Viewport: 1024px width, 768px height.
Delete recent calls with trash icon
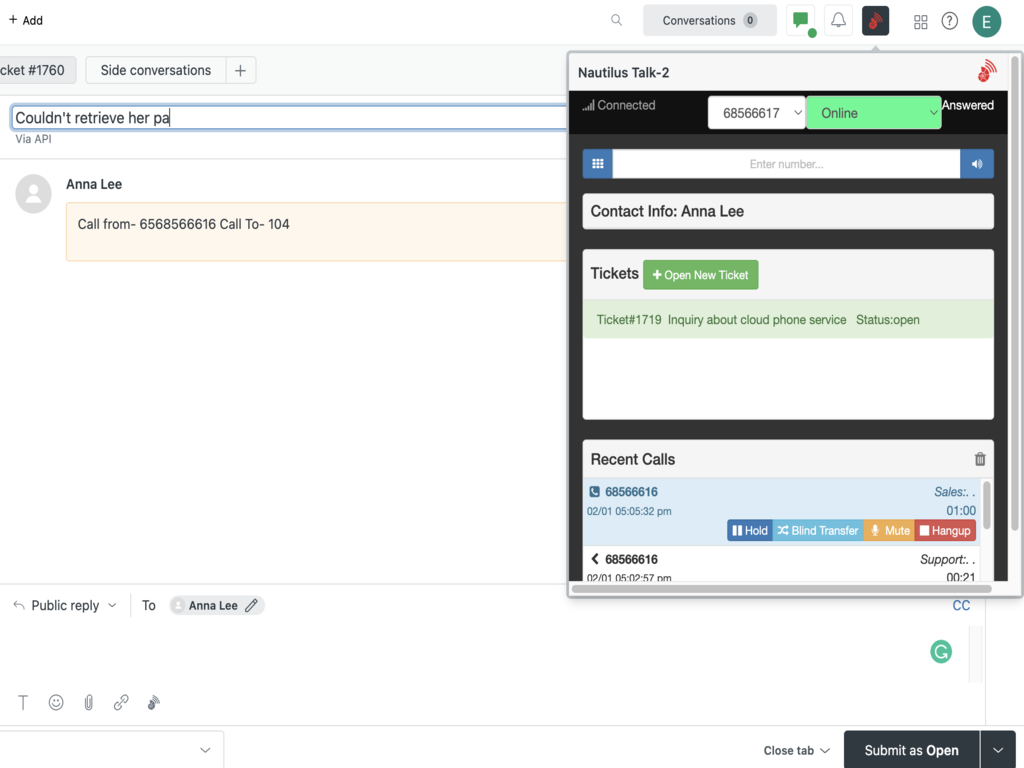pyautogui.click(x=980, y=459)
